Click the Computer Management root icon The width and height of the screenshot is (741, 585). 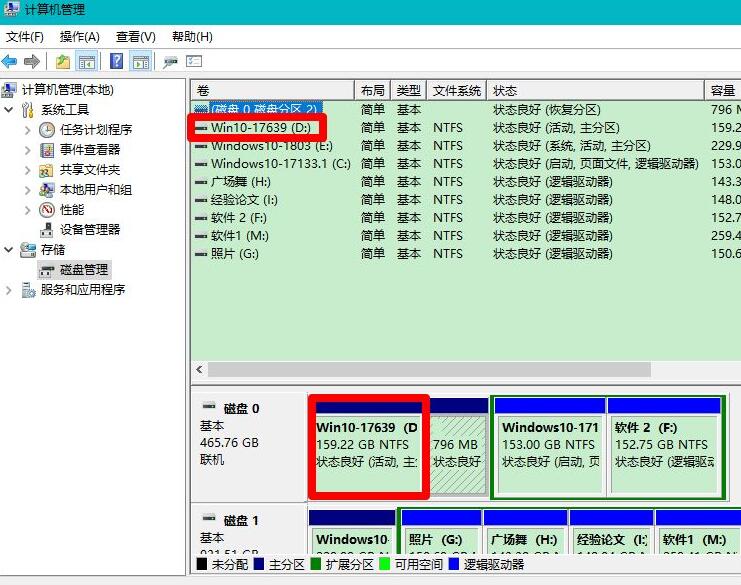(9, 89)
